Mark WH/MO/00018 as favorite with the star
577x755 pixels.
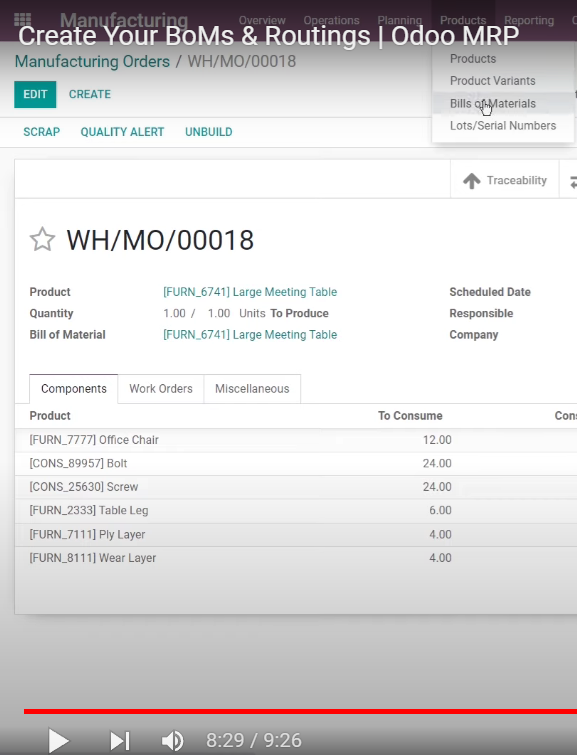click(x=42, y=239)
